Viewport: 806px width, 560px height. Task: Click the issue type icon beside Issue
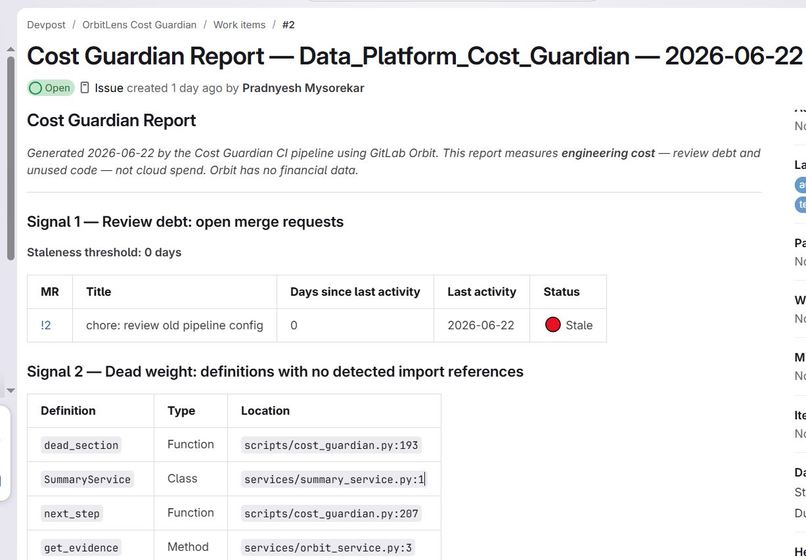[85, 88]
